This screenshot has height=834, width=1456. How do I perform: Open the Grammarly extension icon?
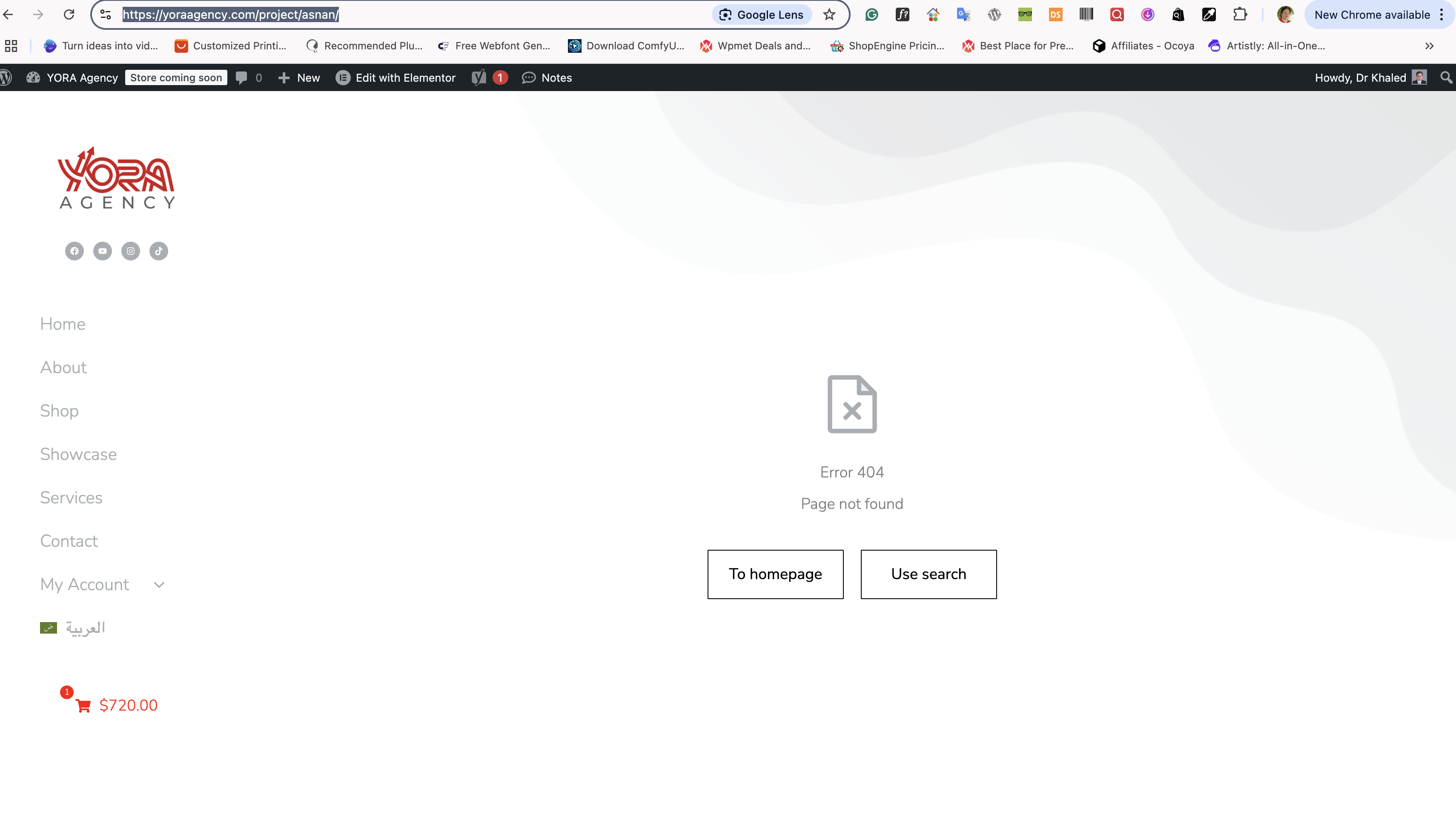(871, 14)
